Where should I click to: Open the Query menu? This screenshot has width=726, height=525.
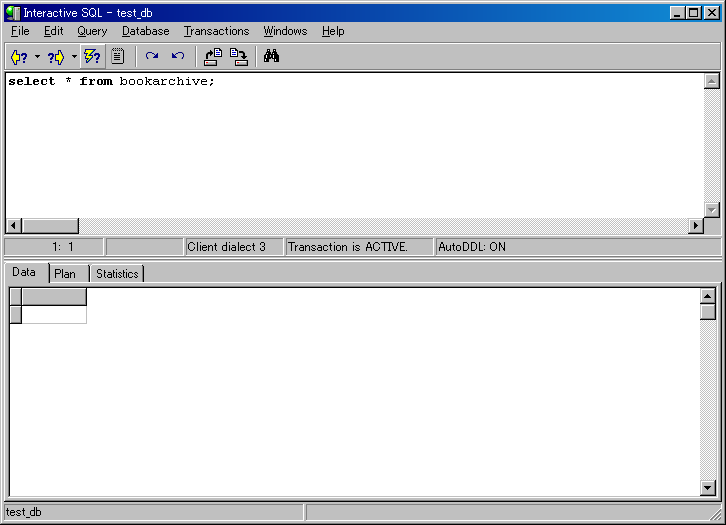coord(92,31)
